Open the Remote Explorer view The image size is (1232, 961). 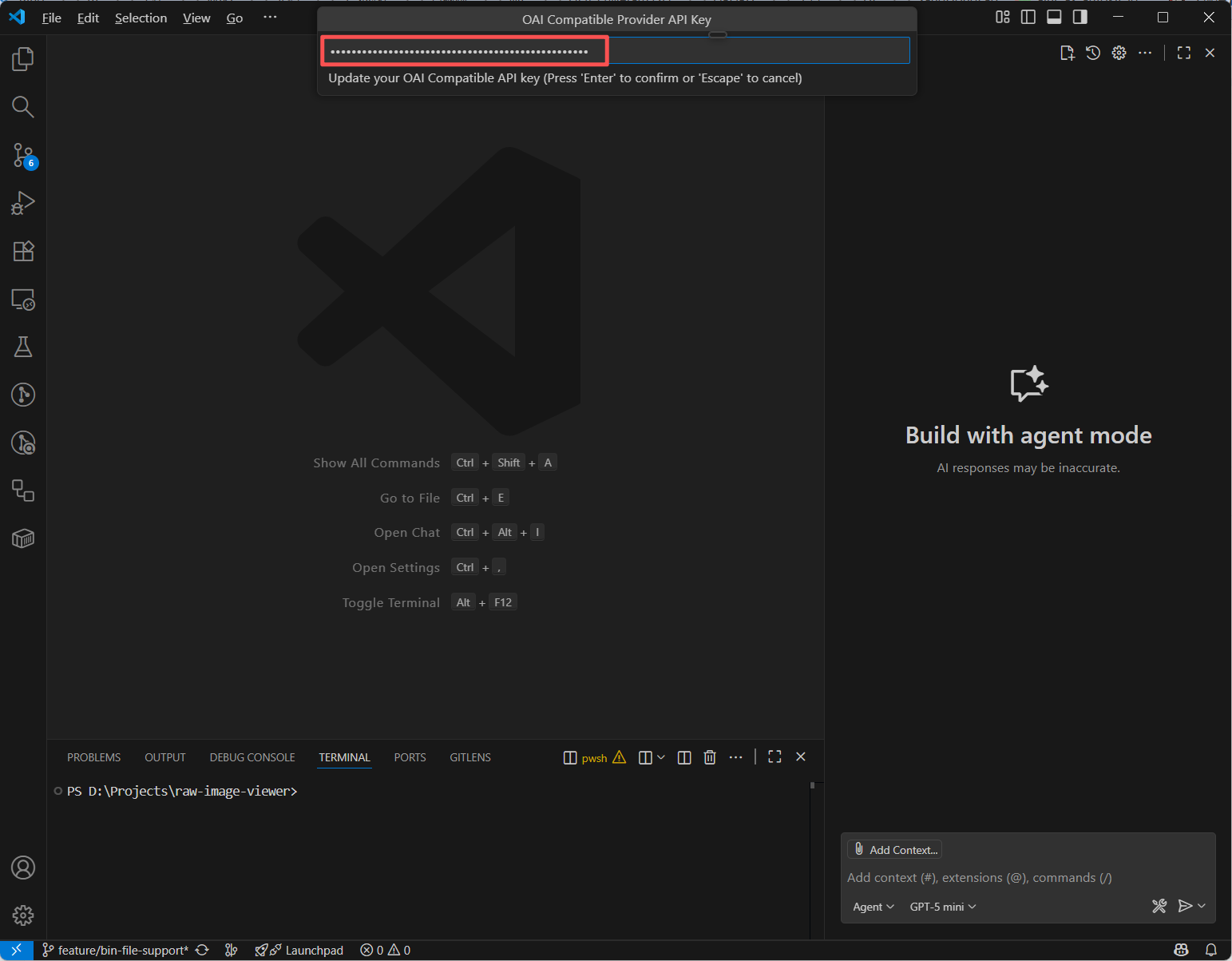(23, 299)
